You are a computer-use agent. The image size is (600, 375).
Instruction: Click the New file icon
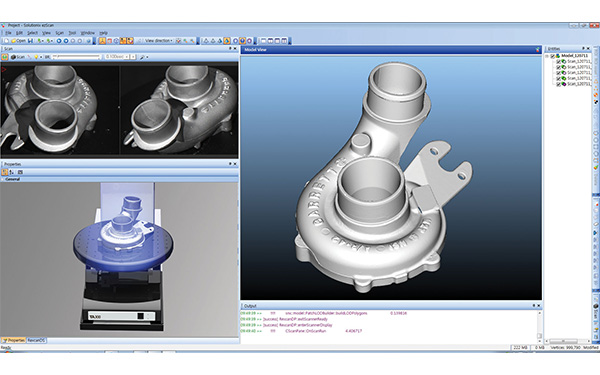coord(7,41)
